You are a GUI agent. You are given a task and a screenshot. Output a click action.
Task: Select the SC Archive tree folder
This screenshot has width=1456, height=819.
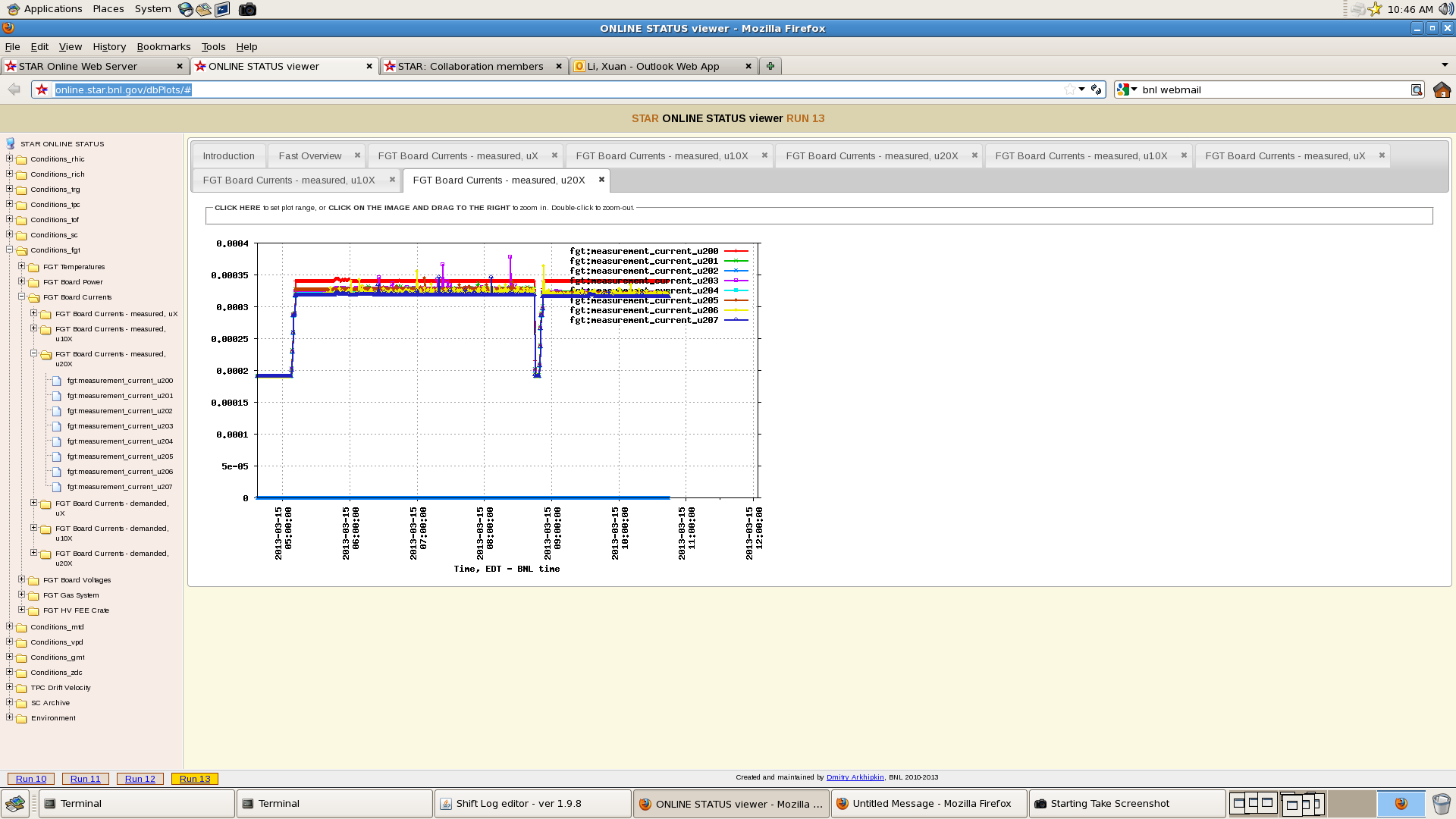(50, 703)
